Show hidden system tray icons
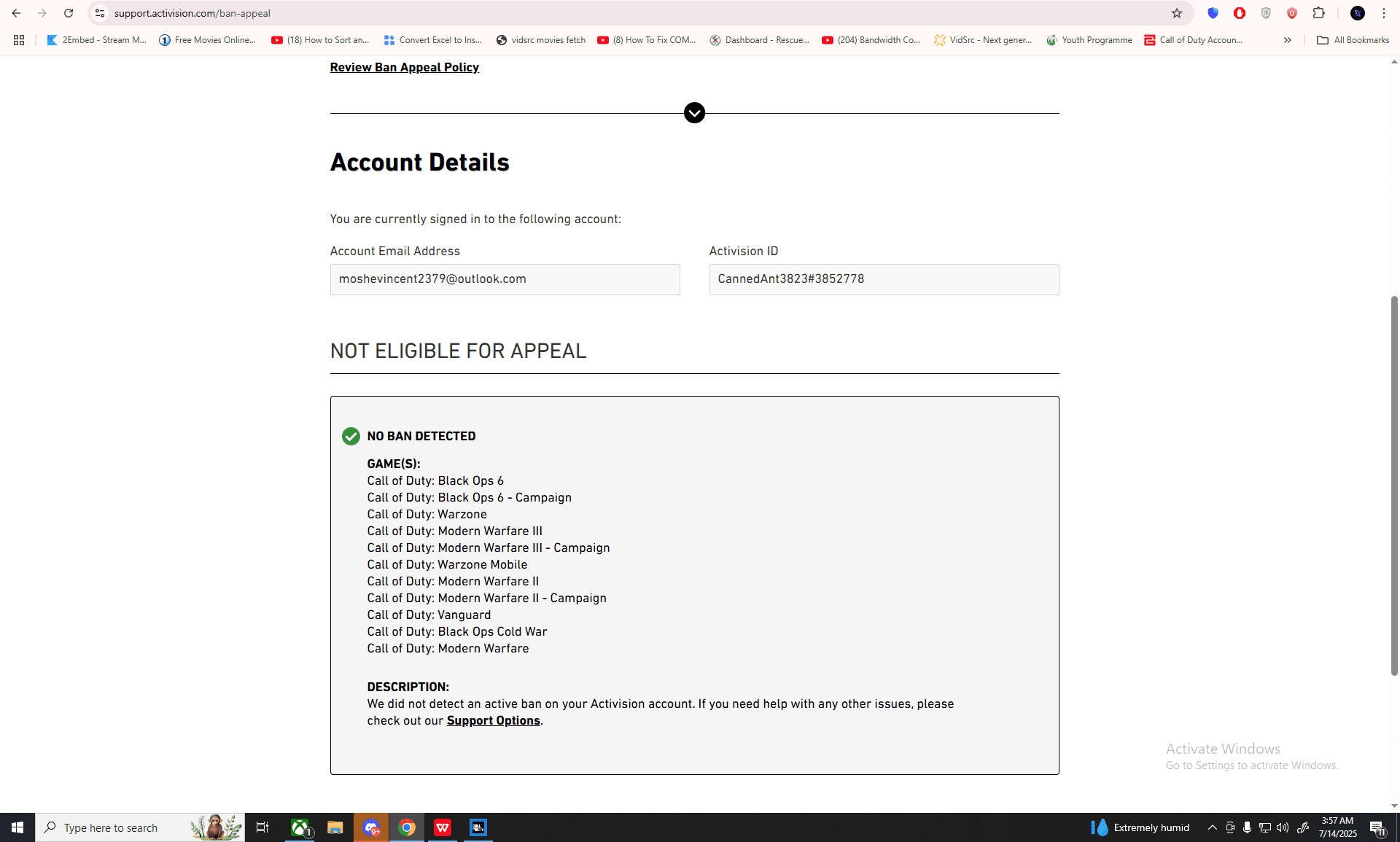1400x842 pixels. pos(1212,827)
